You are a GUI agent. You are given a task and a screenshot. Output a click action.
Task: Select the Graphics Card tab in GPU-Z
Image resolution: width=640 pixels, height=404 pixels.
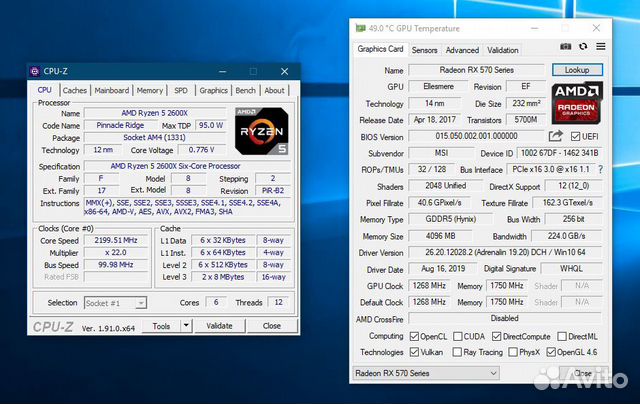pyautogui.click(x=380, y=49)
